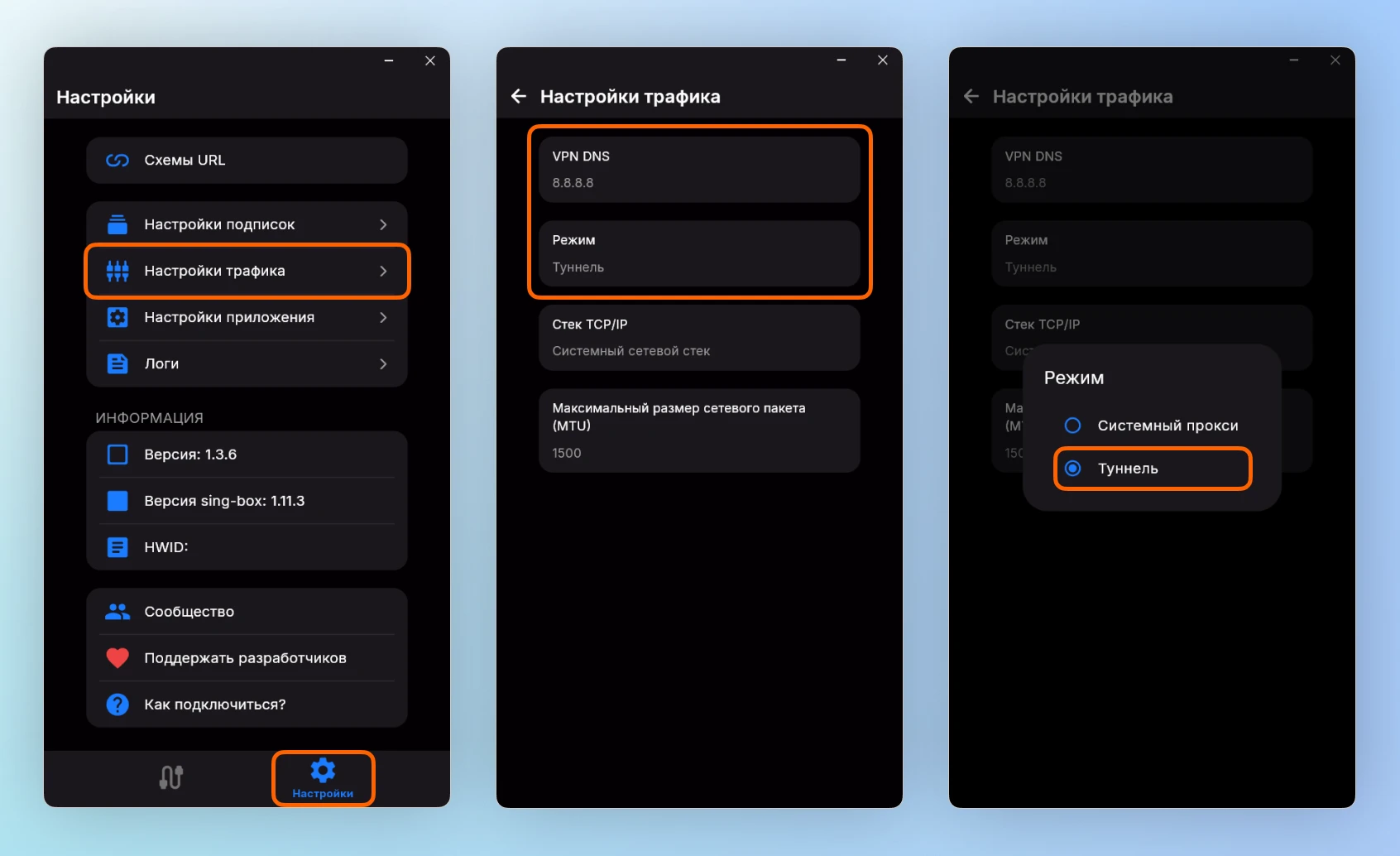Click the Настройки приложения gear icon
This screenshot has width=1400, height=856.
(x=117, y=317)
